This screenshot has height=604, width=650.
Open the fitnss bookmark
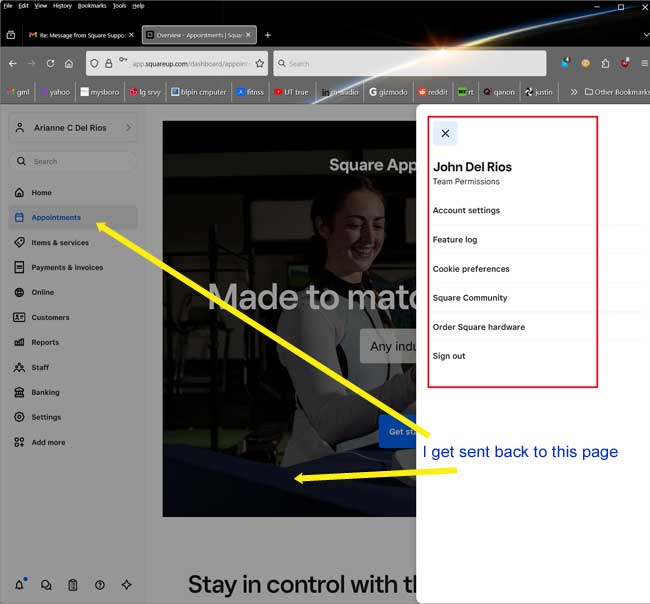click(x=250, y=92)
